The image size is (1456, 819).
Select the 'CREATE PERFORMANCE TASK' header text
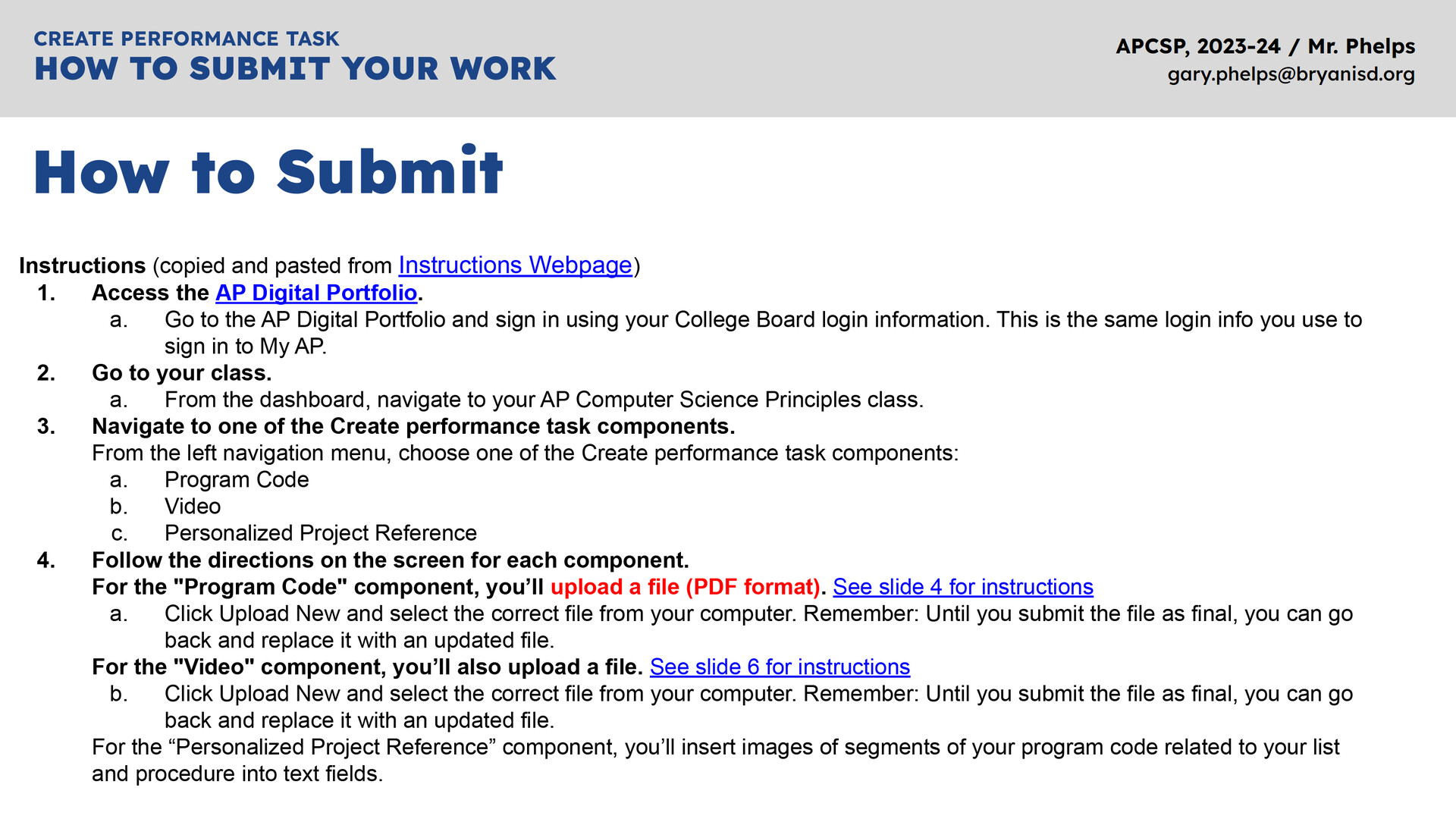coord(187,39)
